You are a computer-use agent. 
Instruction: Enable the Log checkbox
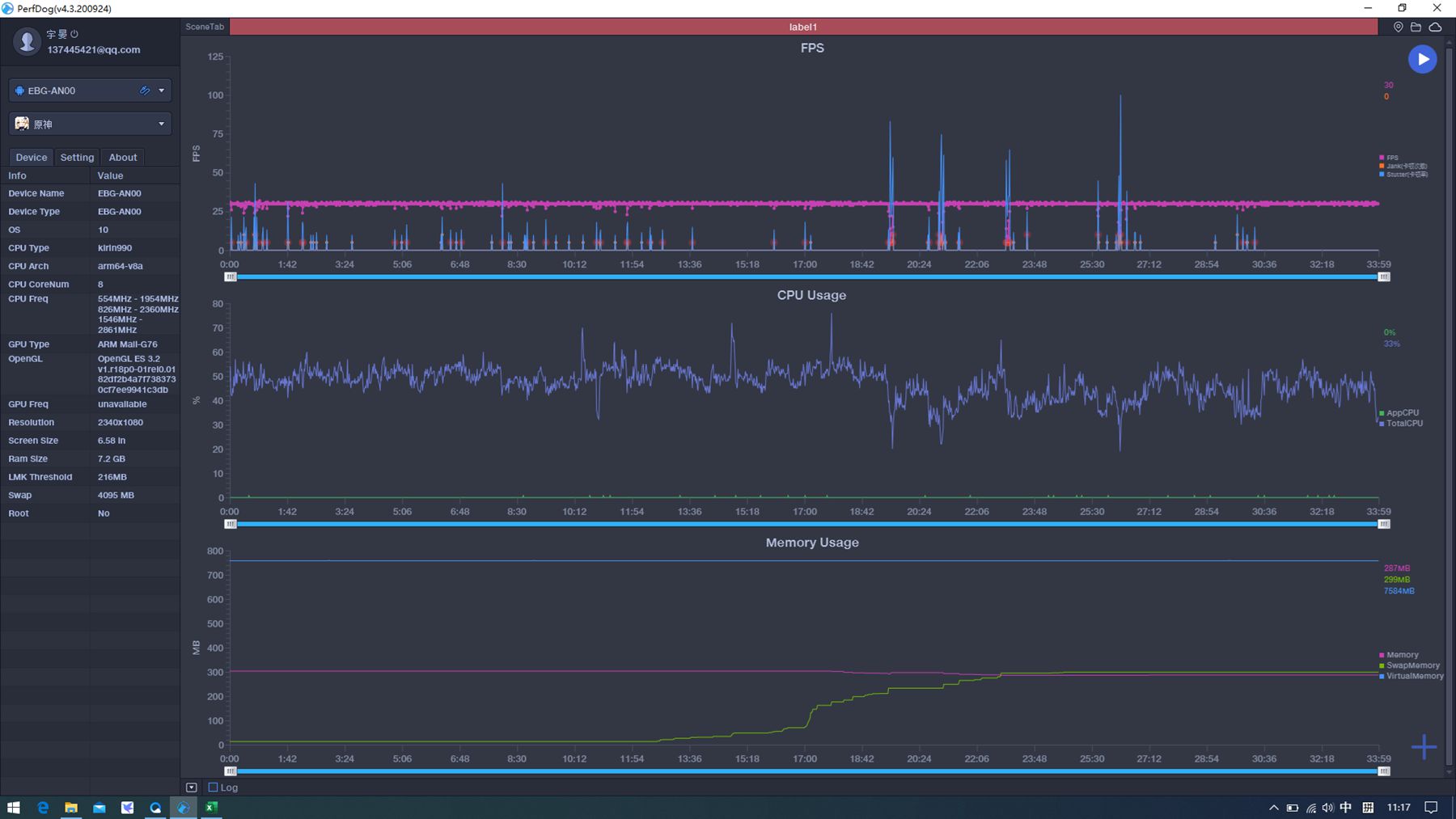pyautogui.click(x=214, y=787)
